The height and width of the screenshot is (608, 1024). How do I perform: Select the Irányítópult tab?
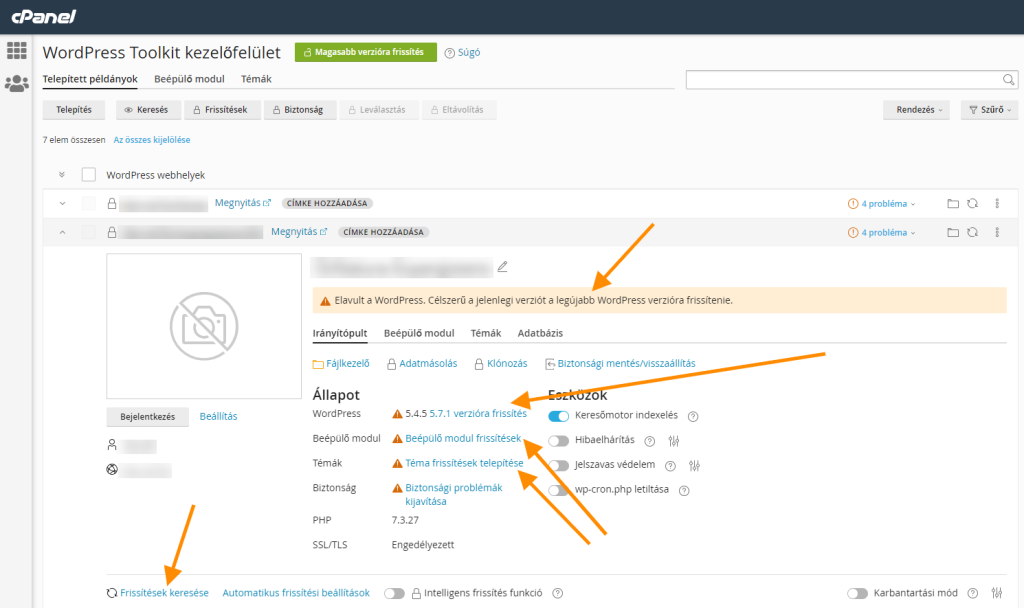[340, 333]
